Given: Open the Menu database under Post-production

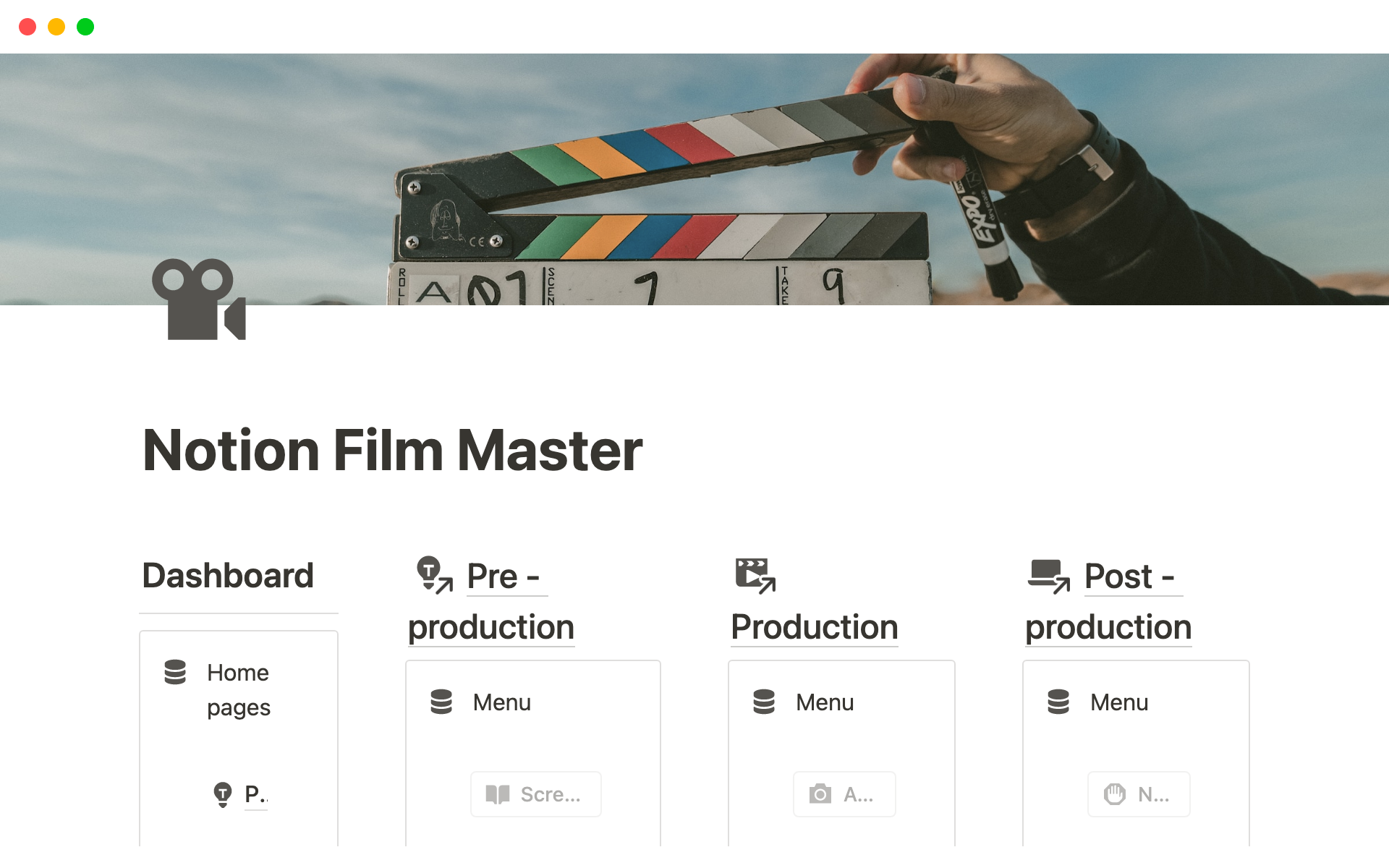Looking at the screenshot, I should 1118,702.
